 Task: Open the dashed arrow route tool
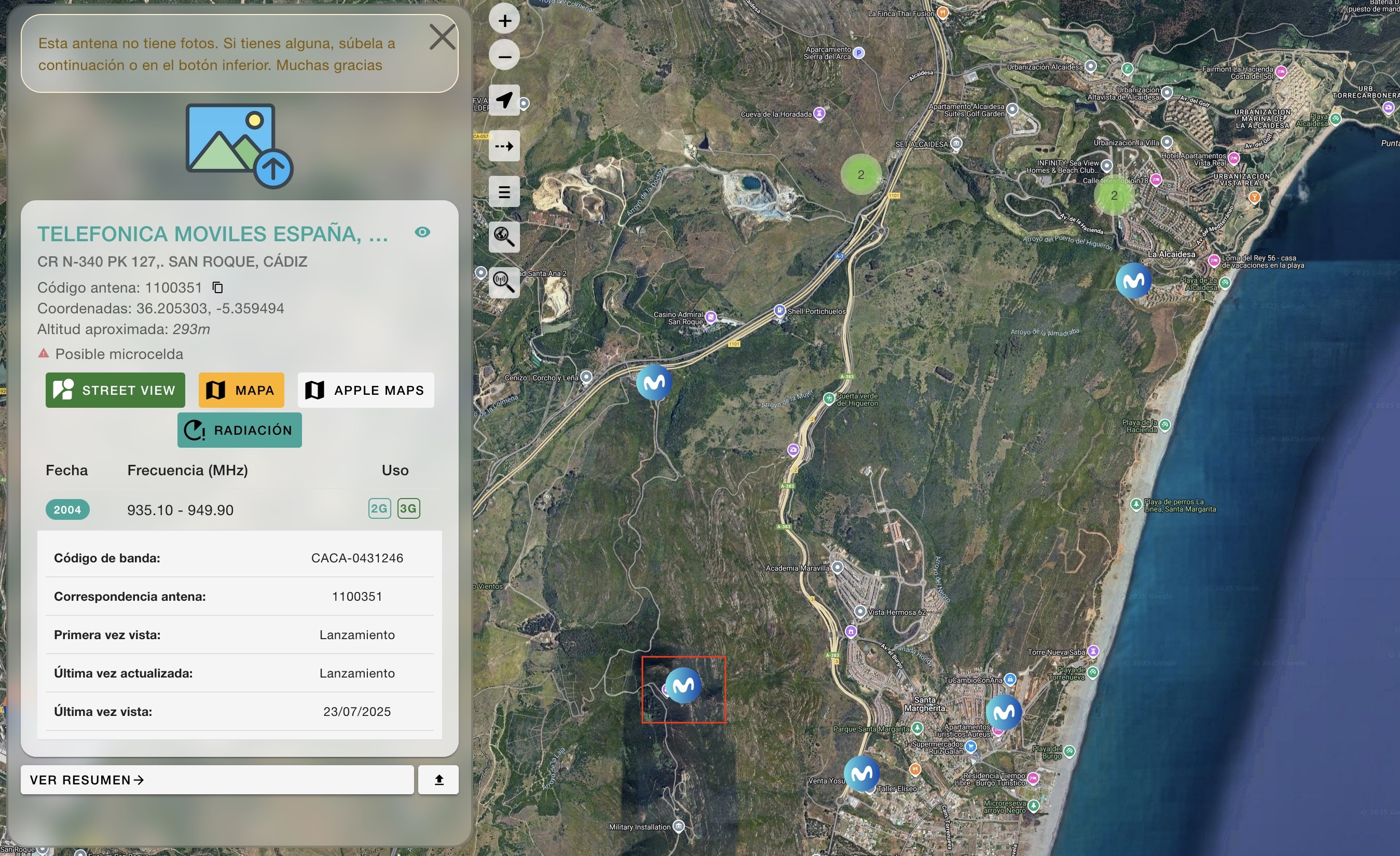coord(504,146)
